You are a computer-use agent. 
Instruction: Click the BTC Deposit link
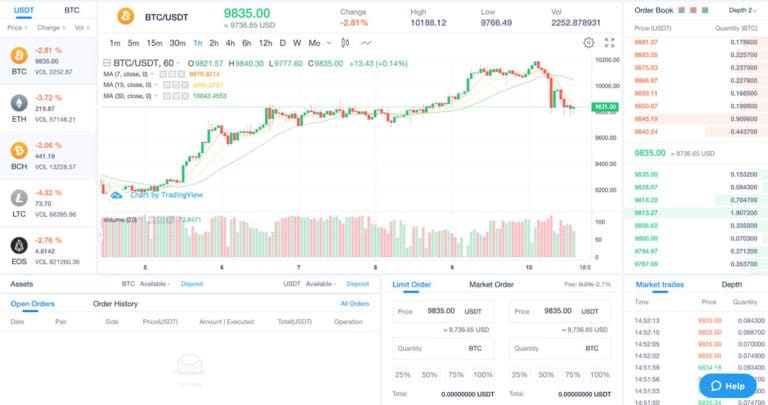192,284
